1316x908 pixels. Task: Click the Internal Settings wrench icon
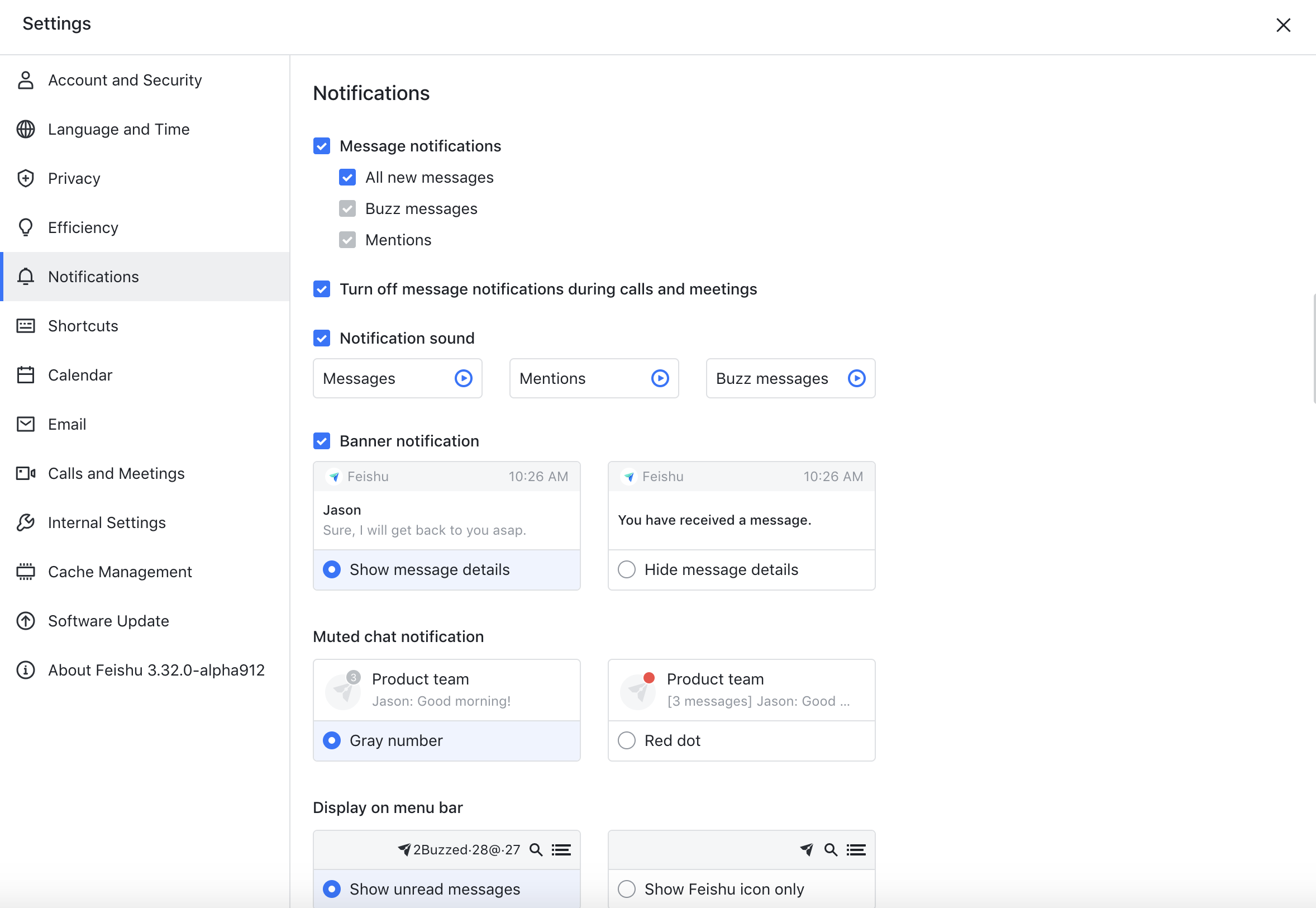[x=26, y=522]
